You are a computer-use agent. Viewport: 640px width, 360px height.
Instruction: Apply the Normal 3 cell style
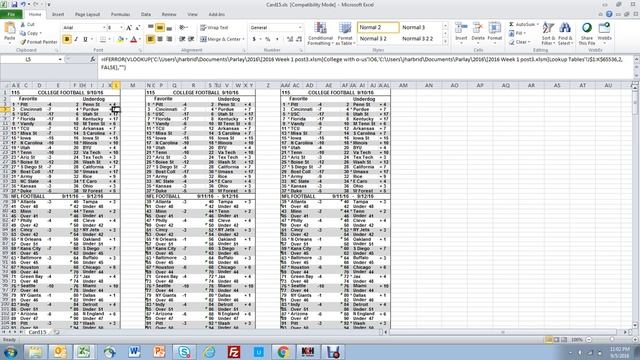coord(420,27)
